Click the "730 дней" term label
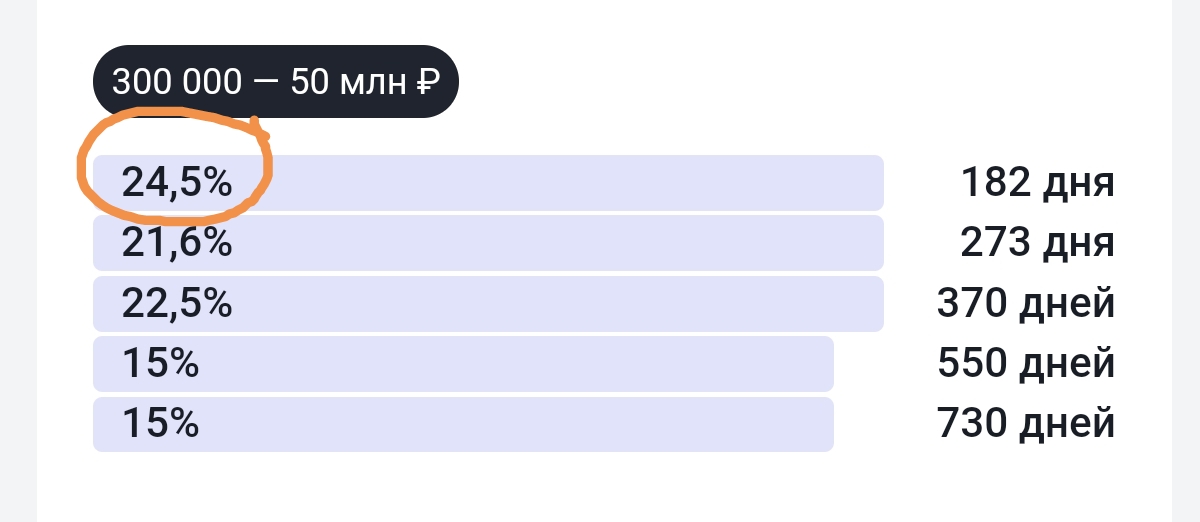1200x522 pixels. coord(1026,425)
